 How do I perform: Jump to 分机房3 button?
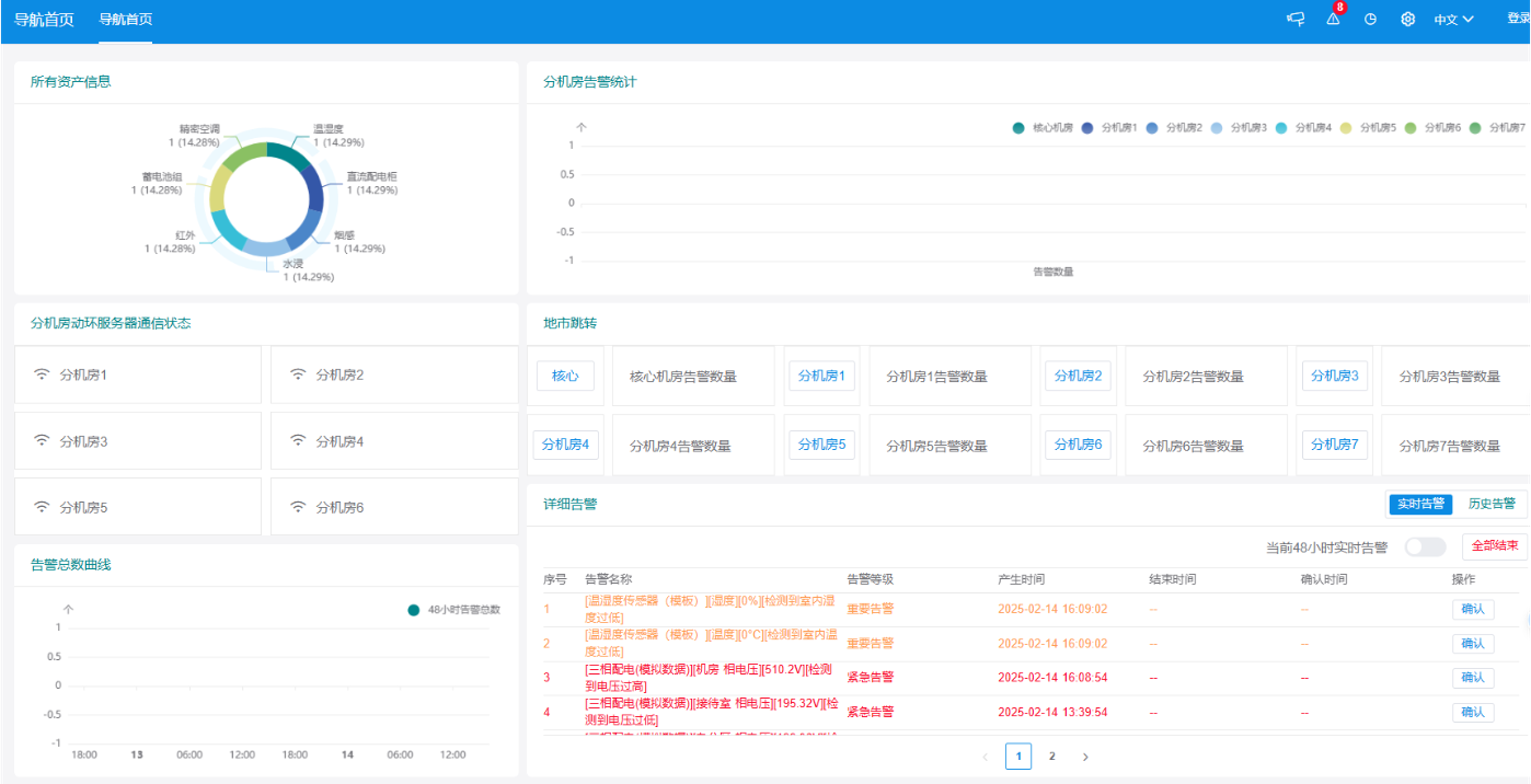pos(1334,376)
